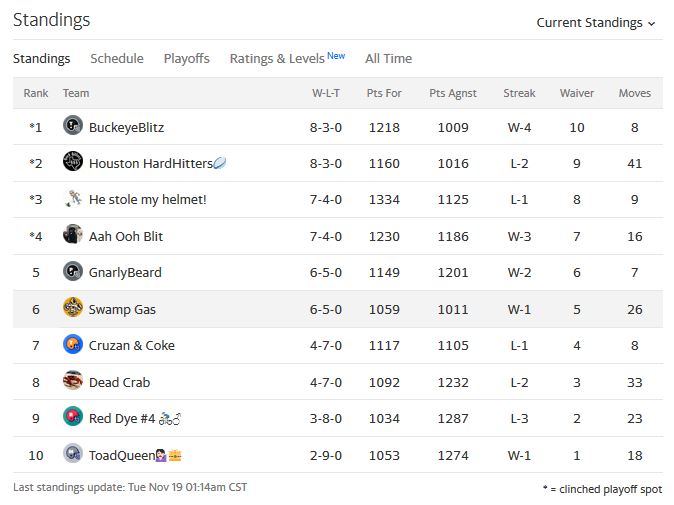
Task: Click BuckeyeBlitz team helmet avatar
Action: [73, 126]
